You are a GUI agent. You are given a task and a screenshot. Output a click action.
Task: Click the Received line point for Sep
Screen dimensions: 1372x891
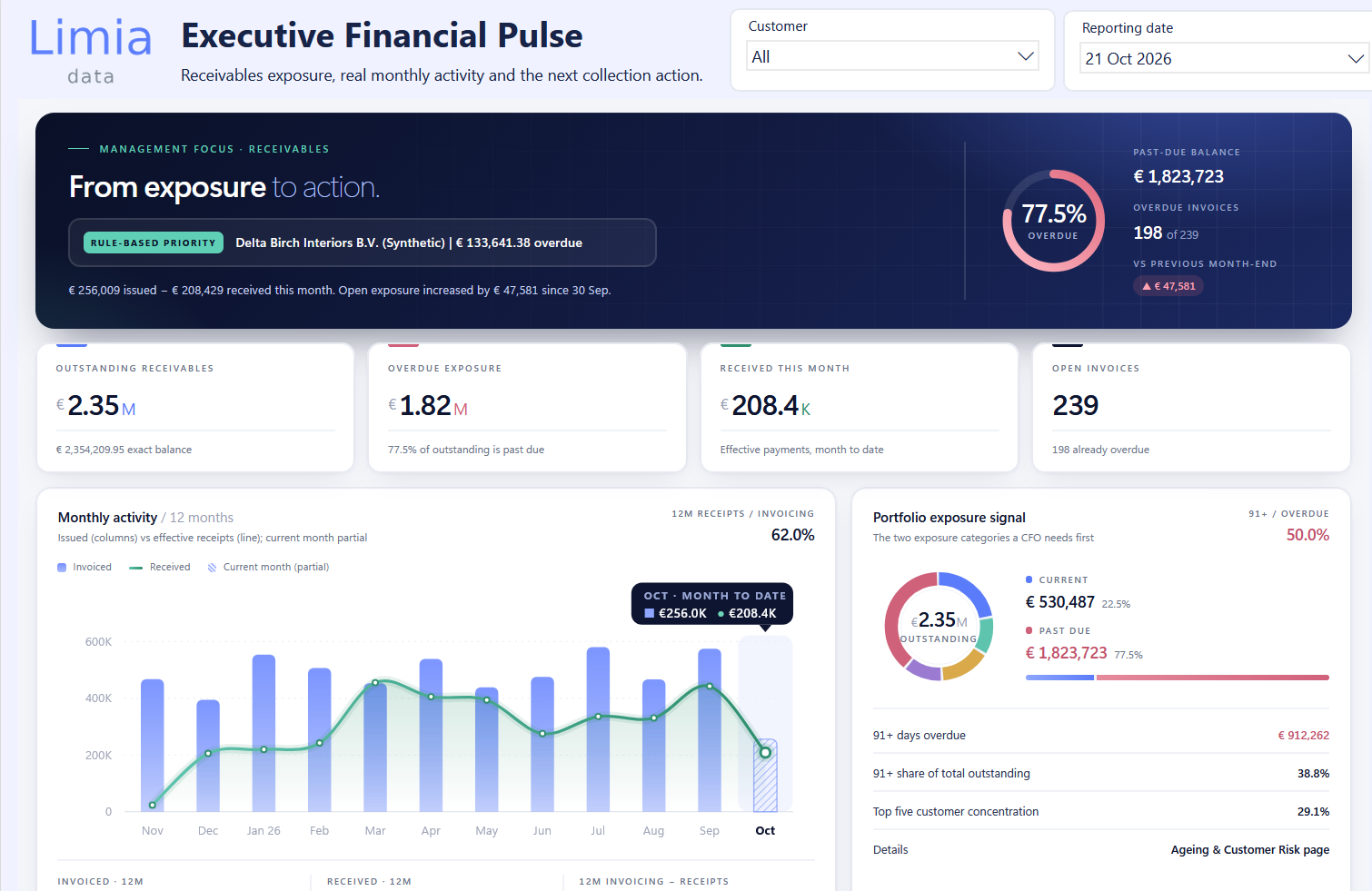point(710,686)
